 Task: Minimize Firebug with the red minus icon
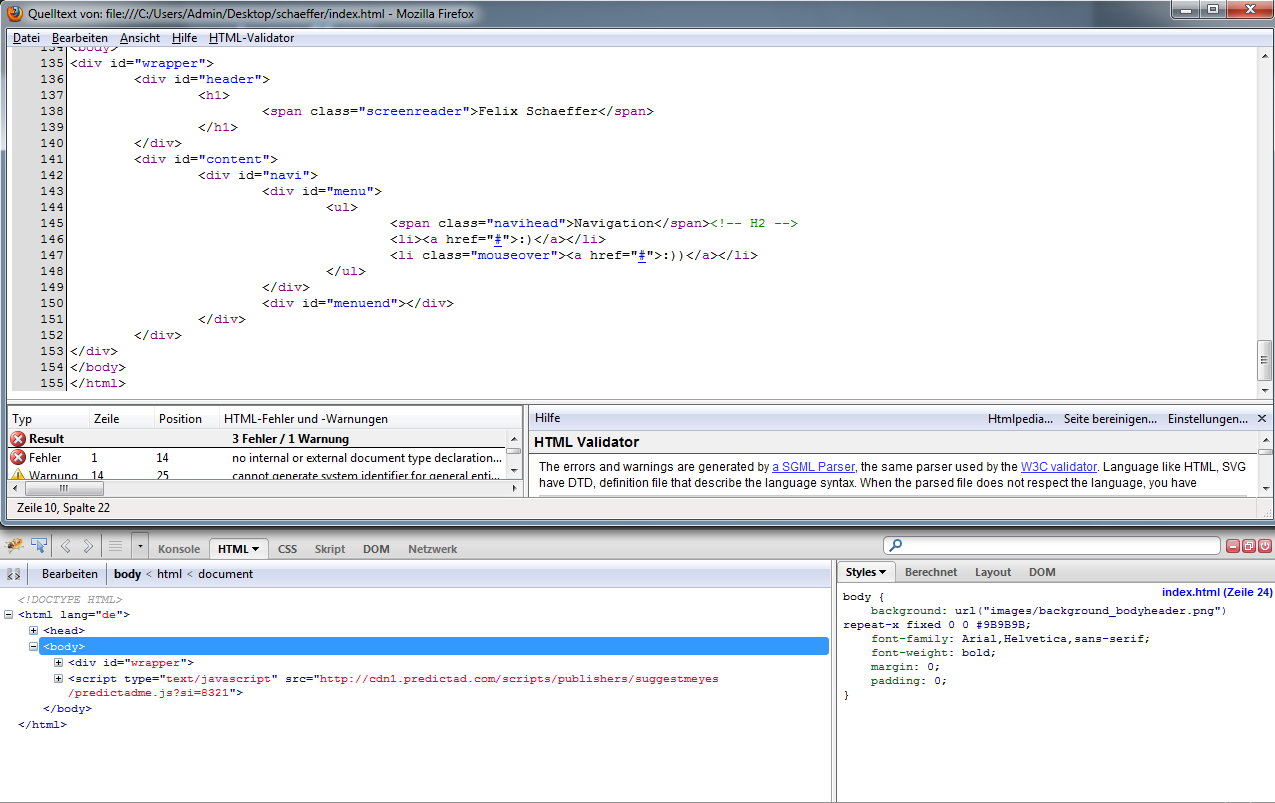(1233, 546)
